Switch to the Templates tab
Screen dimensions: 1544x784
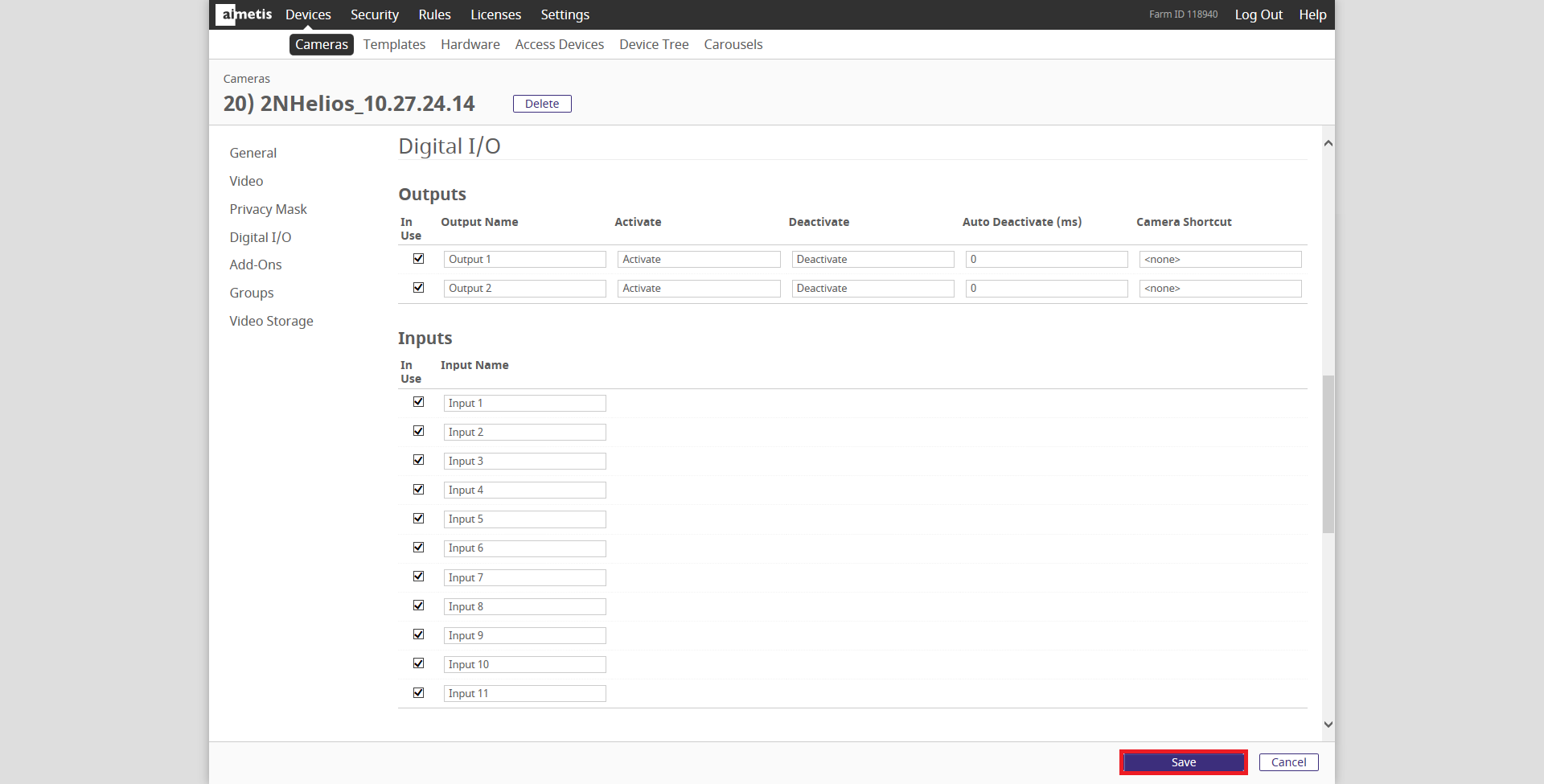click(x=394, y=44)
